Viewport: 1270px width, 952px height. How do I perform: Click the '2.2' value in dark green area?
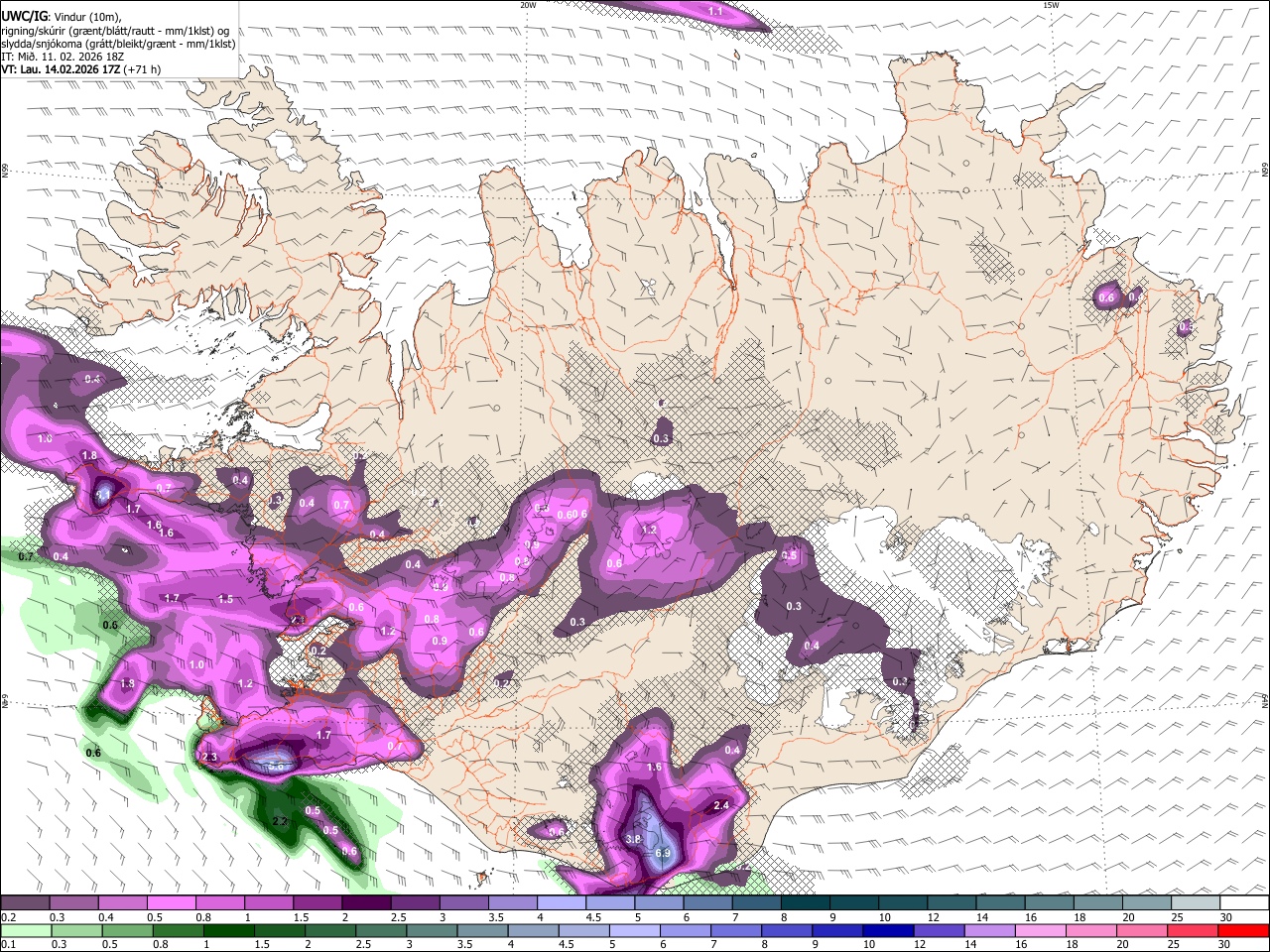point(280,821)
